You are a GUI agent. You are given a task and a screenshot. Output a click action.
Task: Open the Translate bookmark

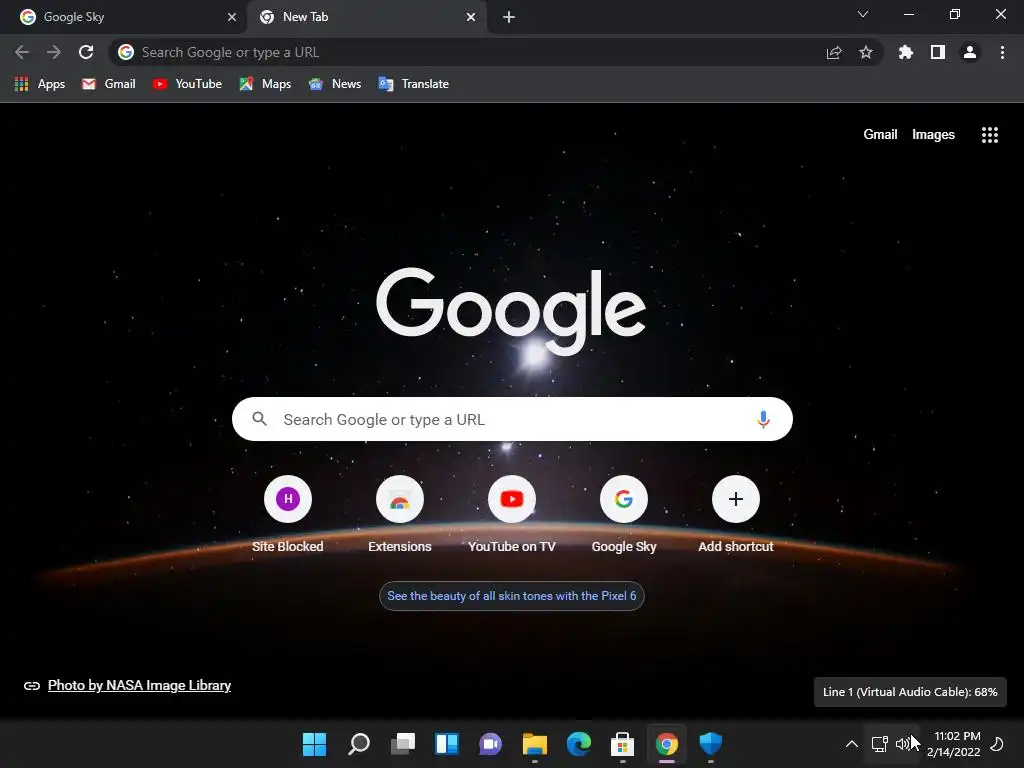[x=414, y=84]
